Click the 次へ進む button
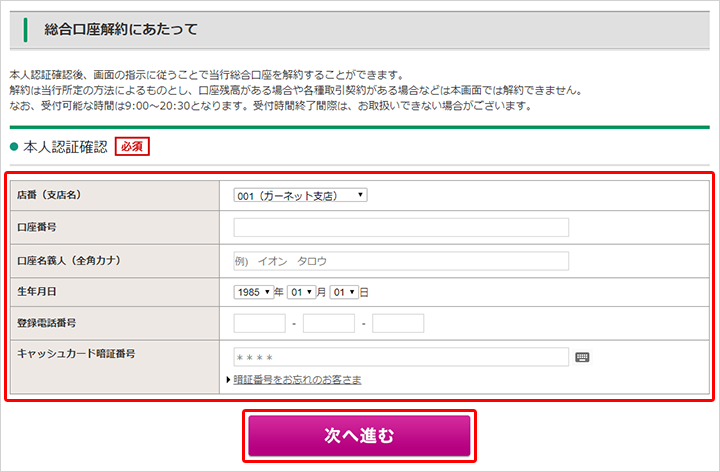This screenshot has width=720, height=472. 359,436
